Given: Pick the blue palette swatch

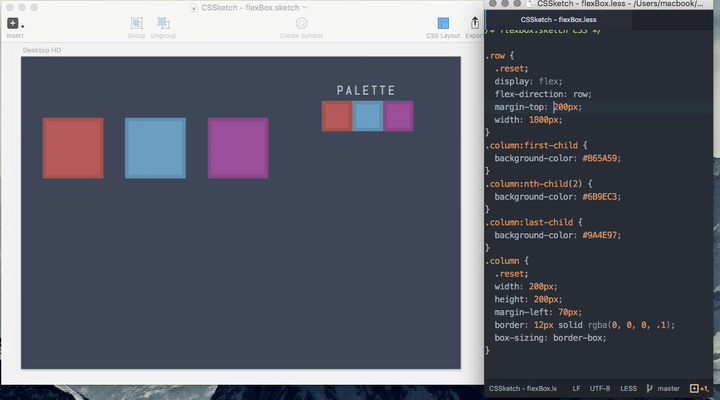Looking at the screenshot, I should point(367,116).
